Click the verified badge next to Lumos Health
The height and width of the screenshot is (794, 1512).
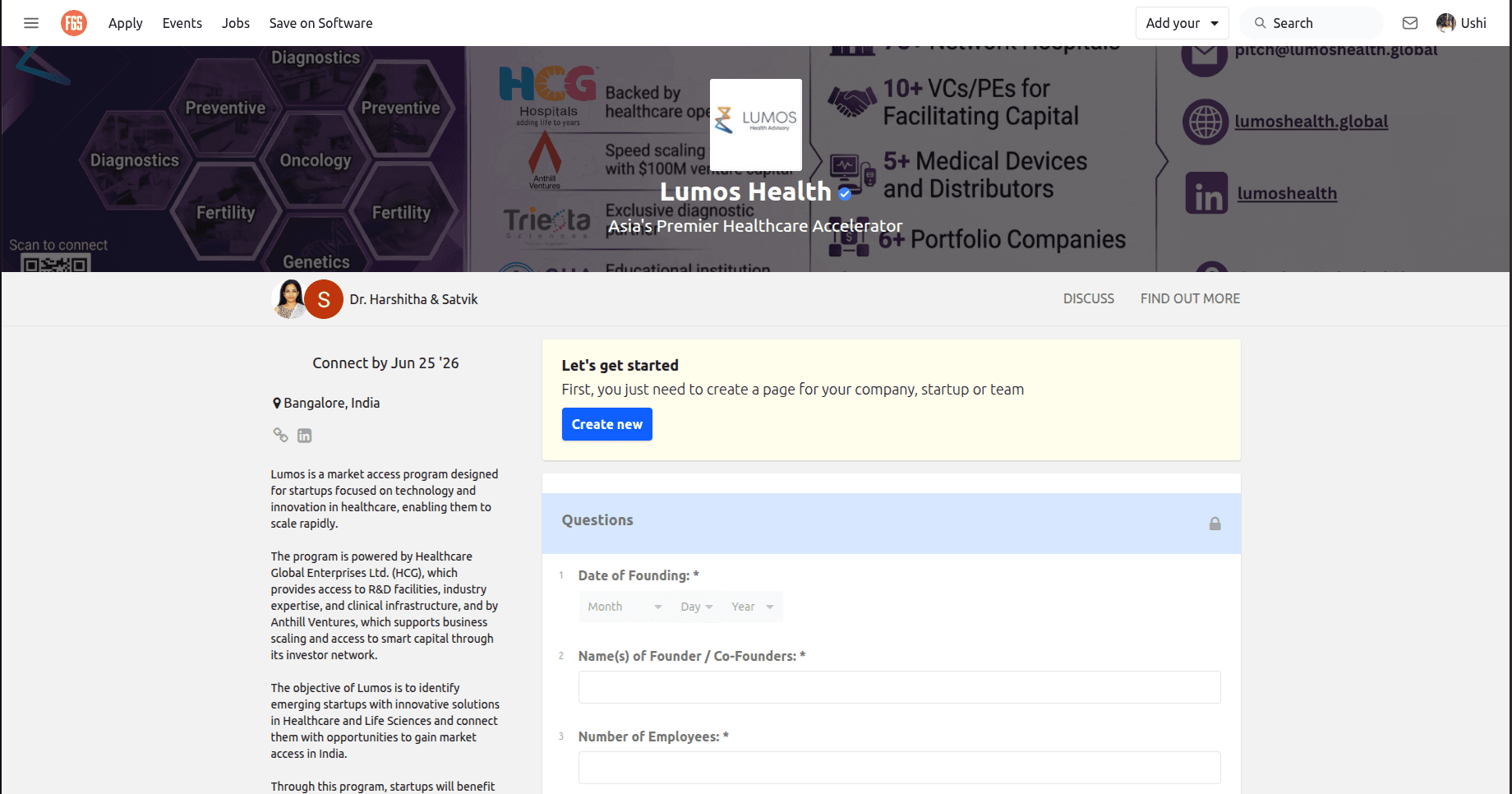845,193
